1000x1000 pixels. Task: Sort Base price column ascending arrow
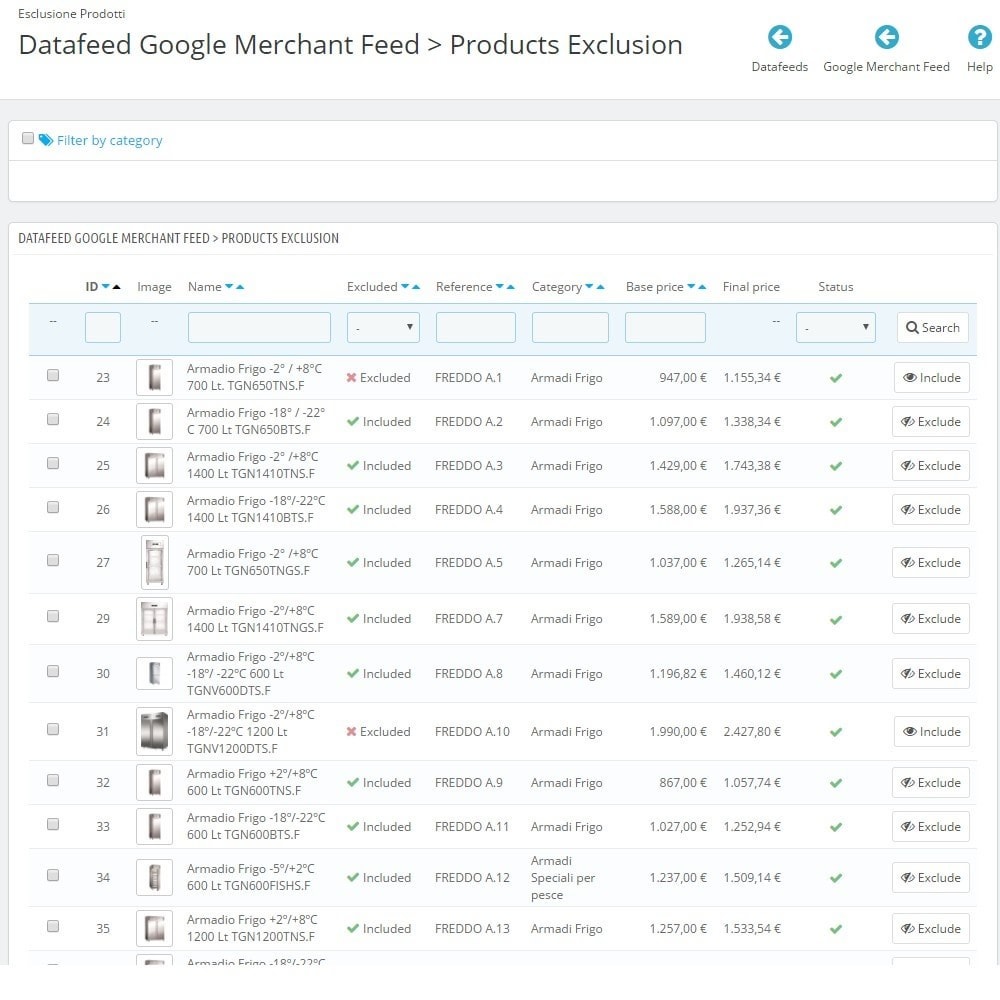point(702,286)
